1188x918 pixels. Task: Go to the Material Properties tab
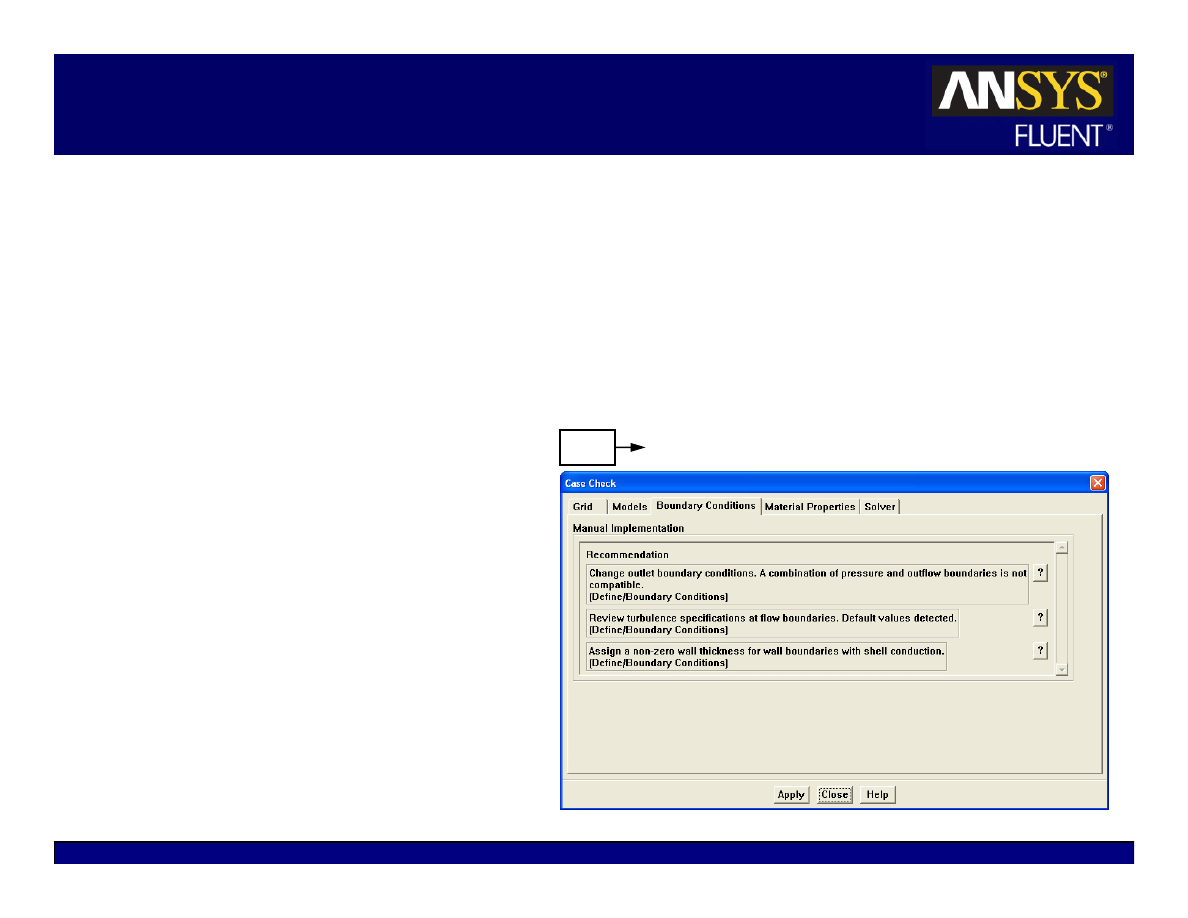810,507
